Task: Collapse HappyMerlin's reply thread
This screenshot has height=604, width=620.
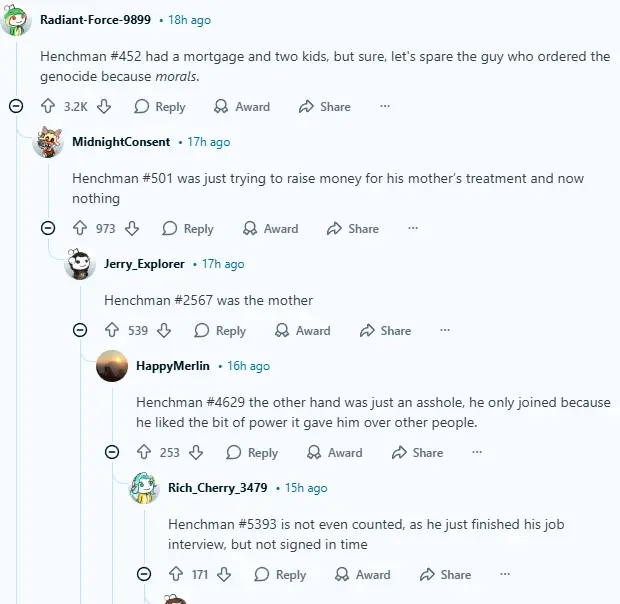Action: pyautogui.click(x=112, y=452)
